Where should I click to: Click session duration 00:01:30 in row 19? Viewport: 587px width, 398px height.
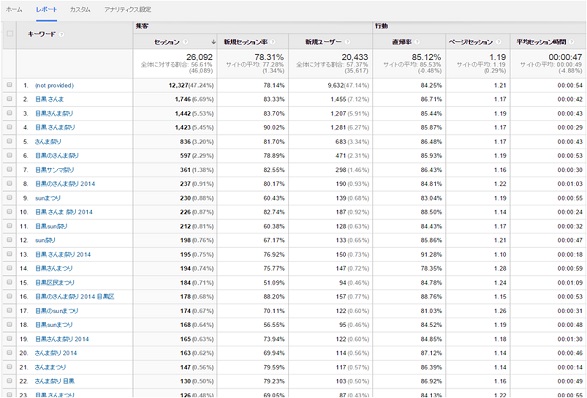click(570, 339)
